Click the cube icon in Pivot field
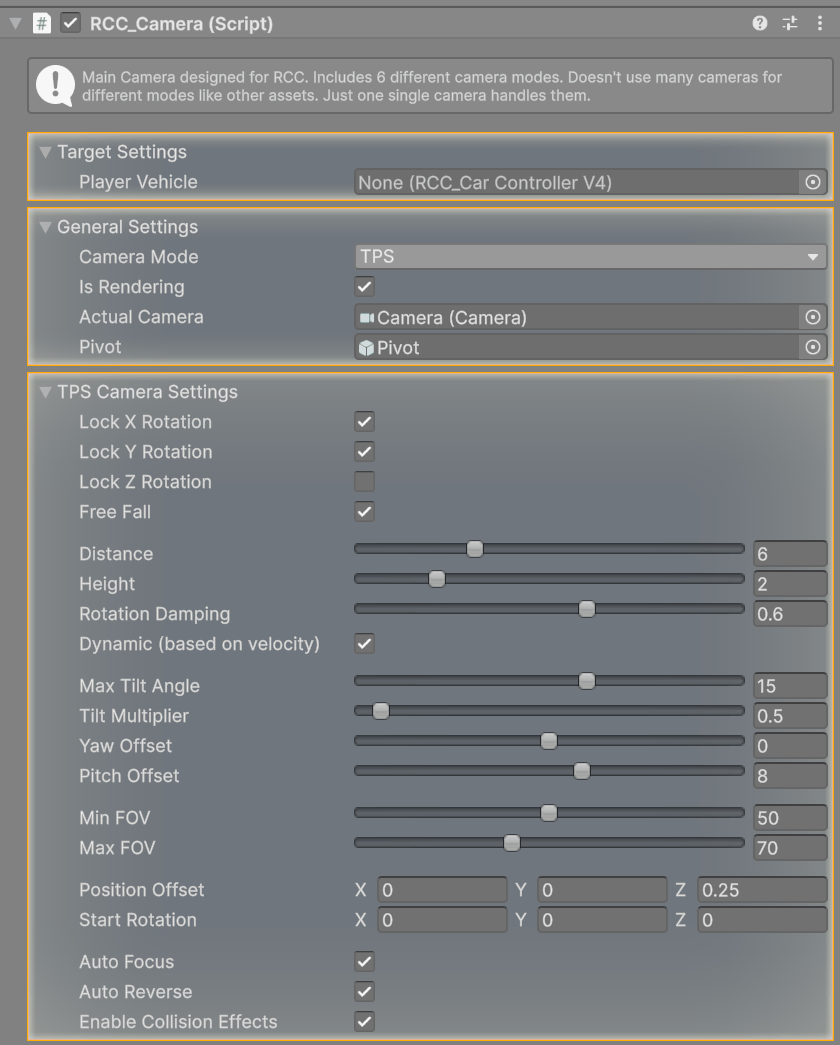Image resolution: width=840 pixels, height=1045 pixels. coord(367,348)
